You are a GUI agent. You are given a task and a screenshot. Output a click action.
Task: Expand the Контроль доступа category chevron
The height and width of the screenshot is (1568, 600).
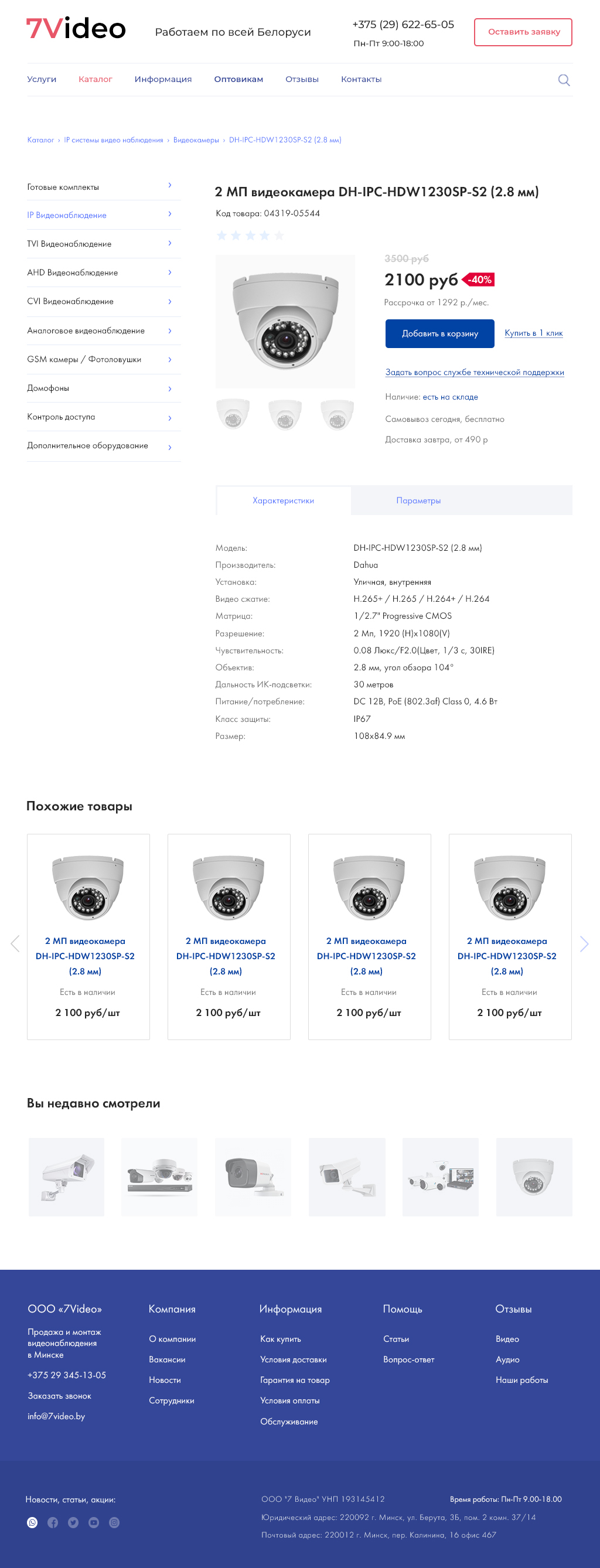click(170, 418)
